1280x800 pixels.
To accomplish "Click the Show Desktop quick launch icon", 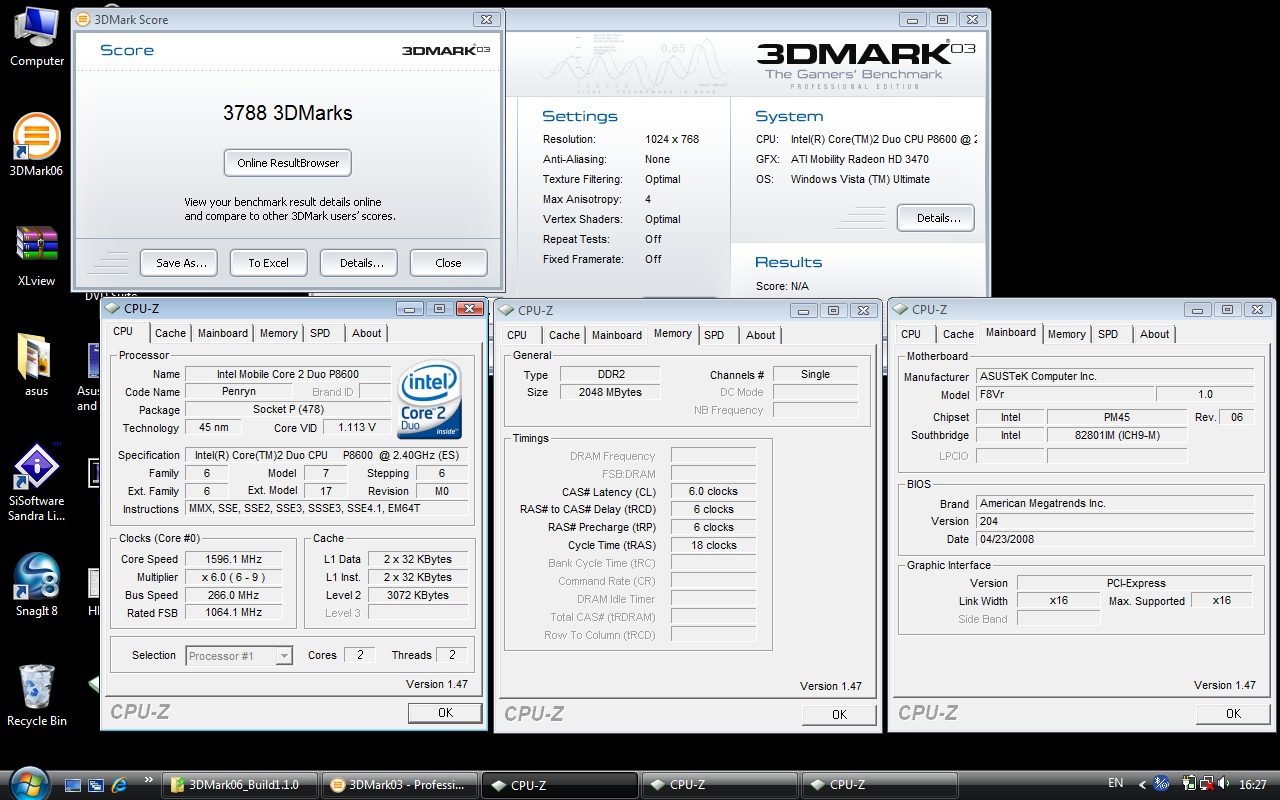I will (72, 785).
